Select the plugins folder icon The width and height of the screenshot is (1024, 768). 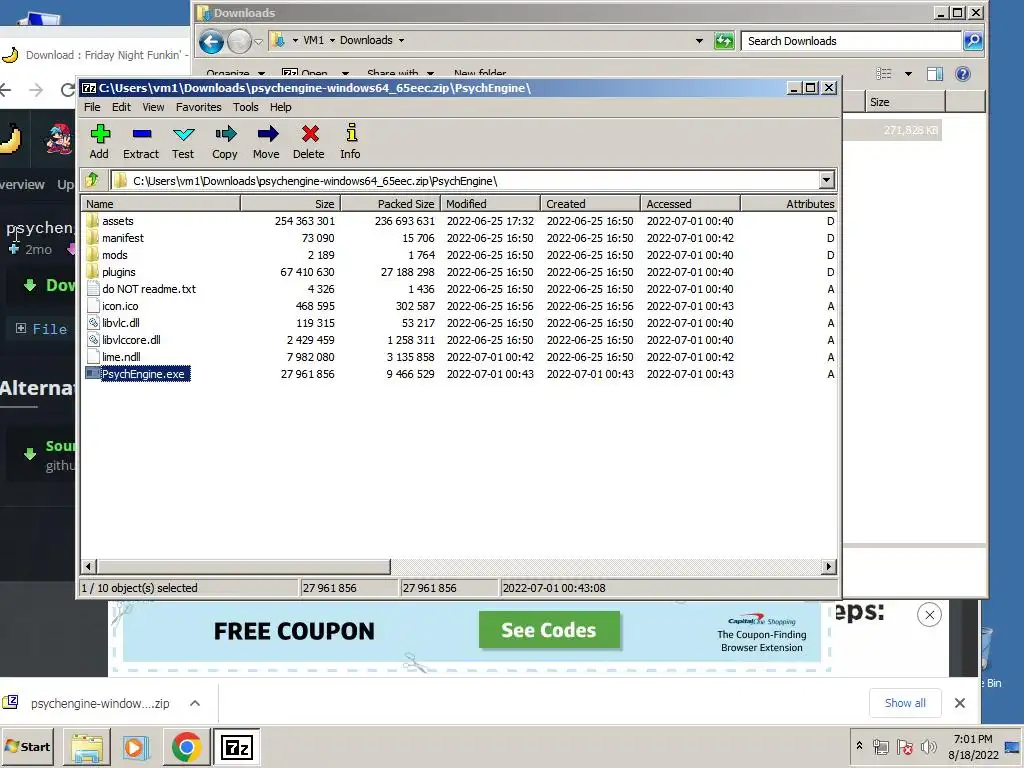pyautogui.click(x=93, y=272)
